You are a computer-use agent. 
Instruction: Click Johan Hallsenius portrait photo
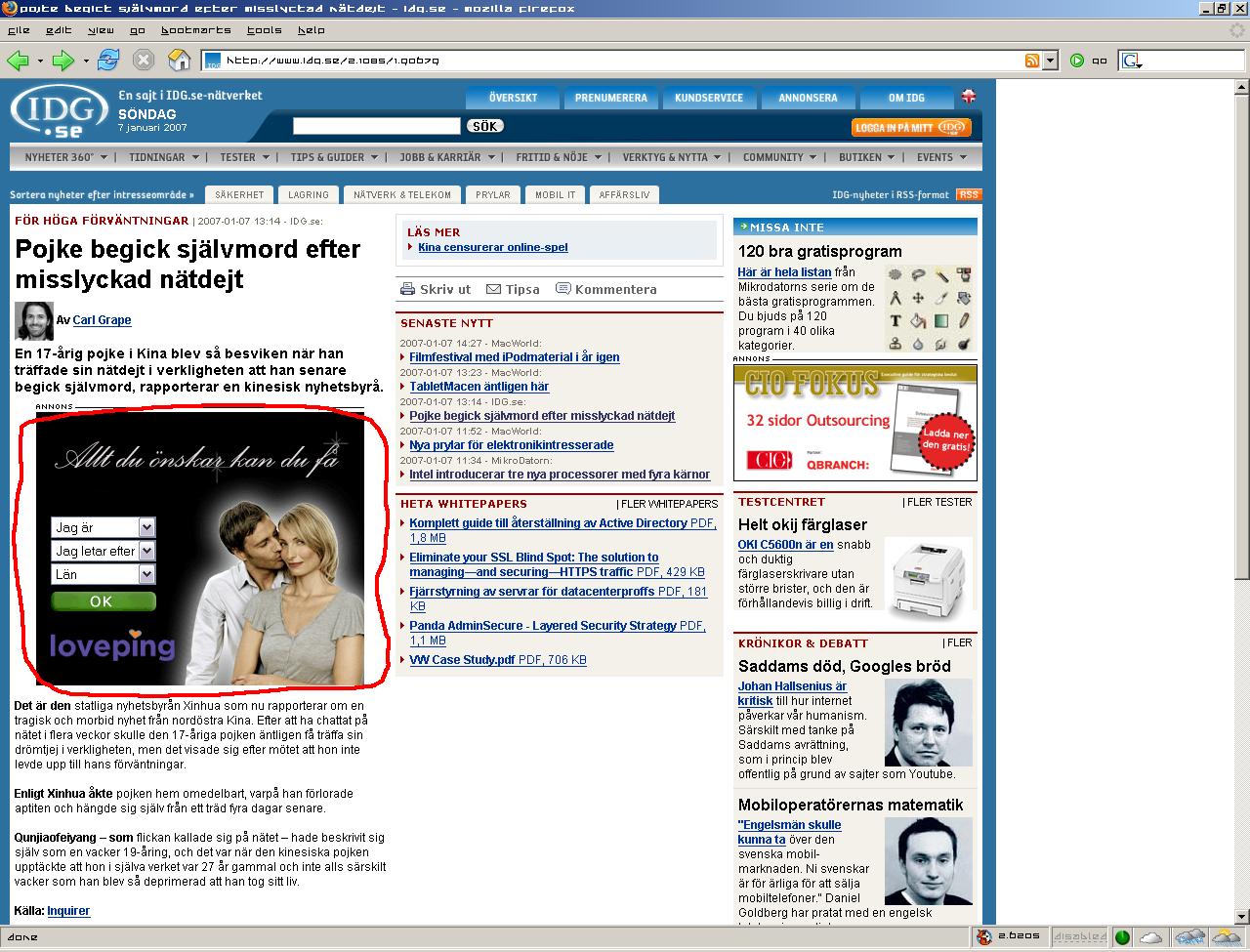(x=928, y=723)
